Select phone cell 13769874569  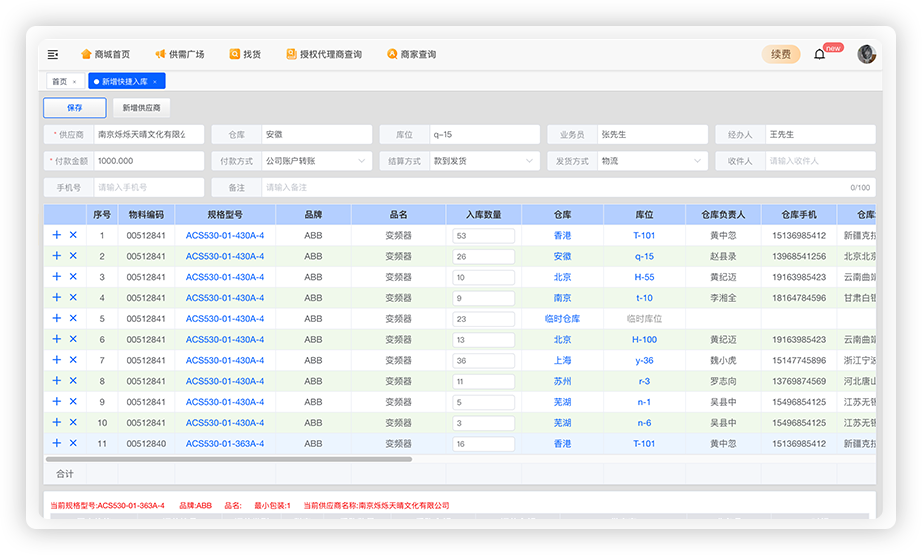pos(799,382)
